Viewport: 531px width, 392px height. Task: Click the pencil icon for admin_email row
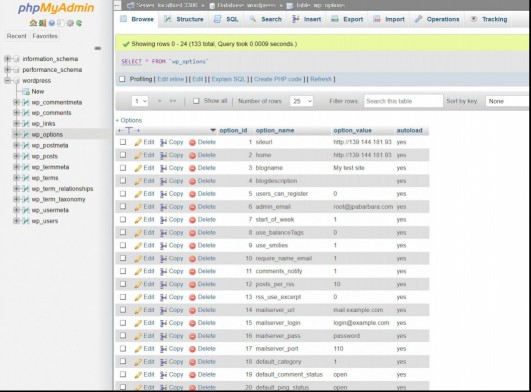point(138,207)
